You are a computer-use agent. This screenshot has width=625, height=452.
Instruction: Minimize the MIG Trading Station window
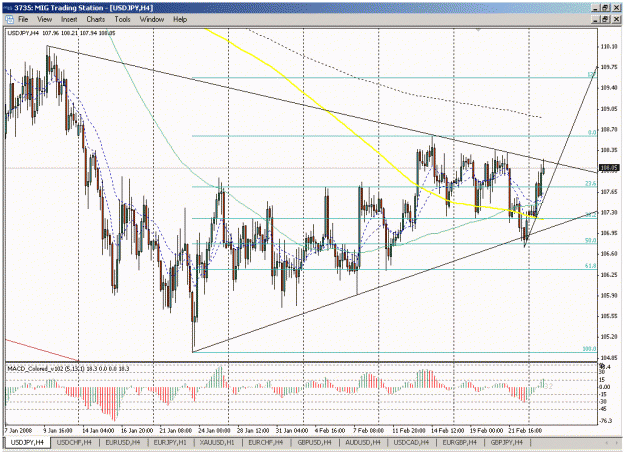coord(596,8)
